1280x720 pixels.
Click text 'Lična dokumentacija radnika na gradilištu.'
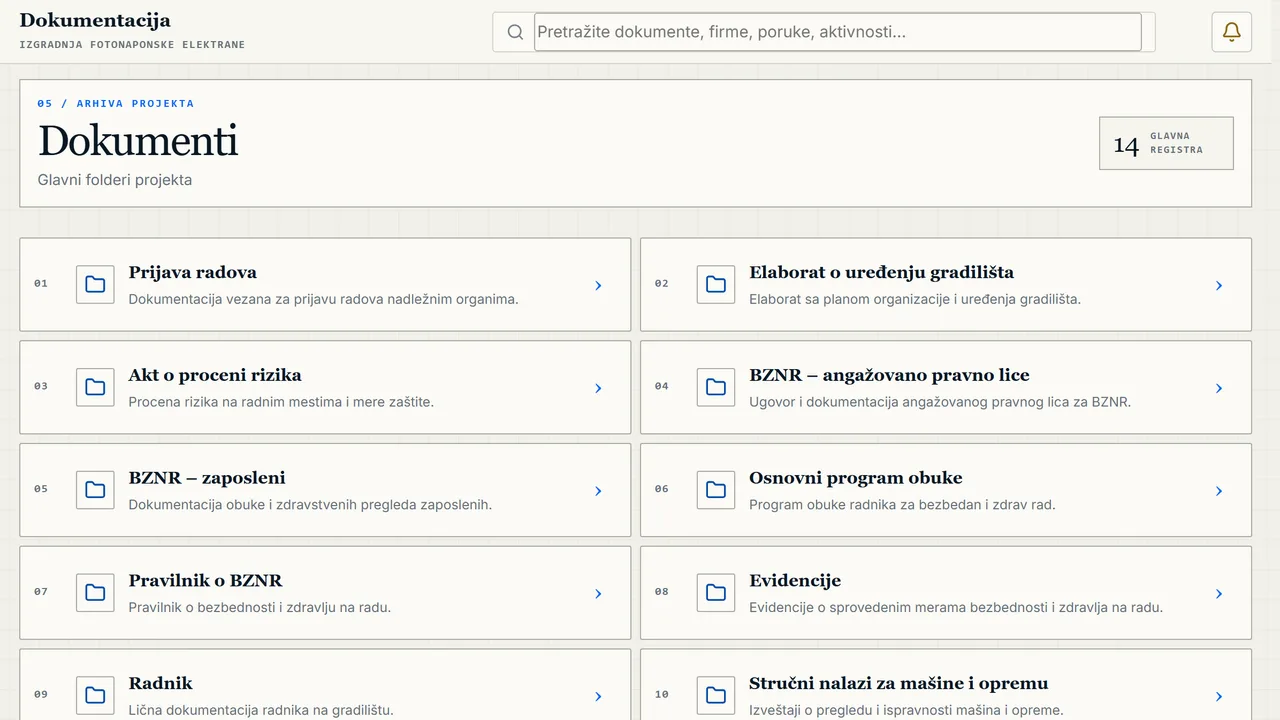(261, 710)
